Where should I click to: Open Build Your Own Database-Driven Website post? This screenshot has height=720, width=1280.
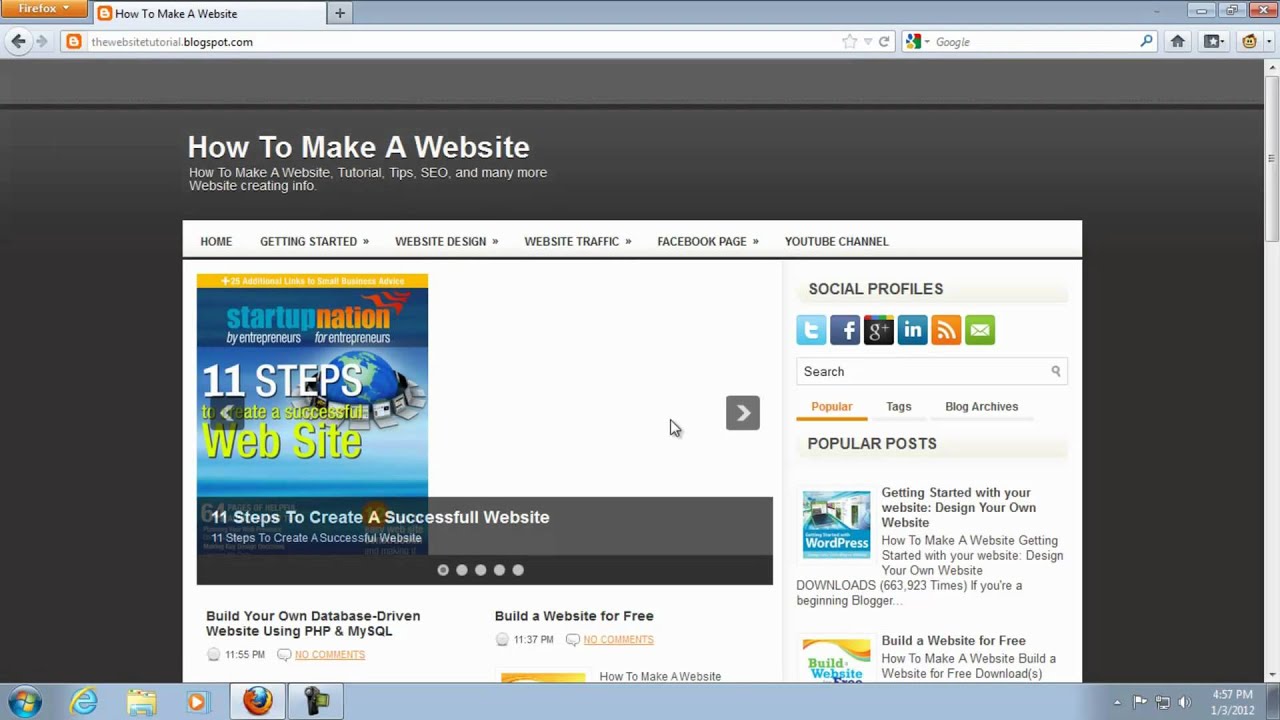(x=313, y=623)
